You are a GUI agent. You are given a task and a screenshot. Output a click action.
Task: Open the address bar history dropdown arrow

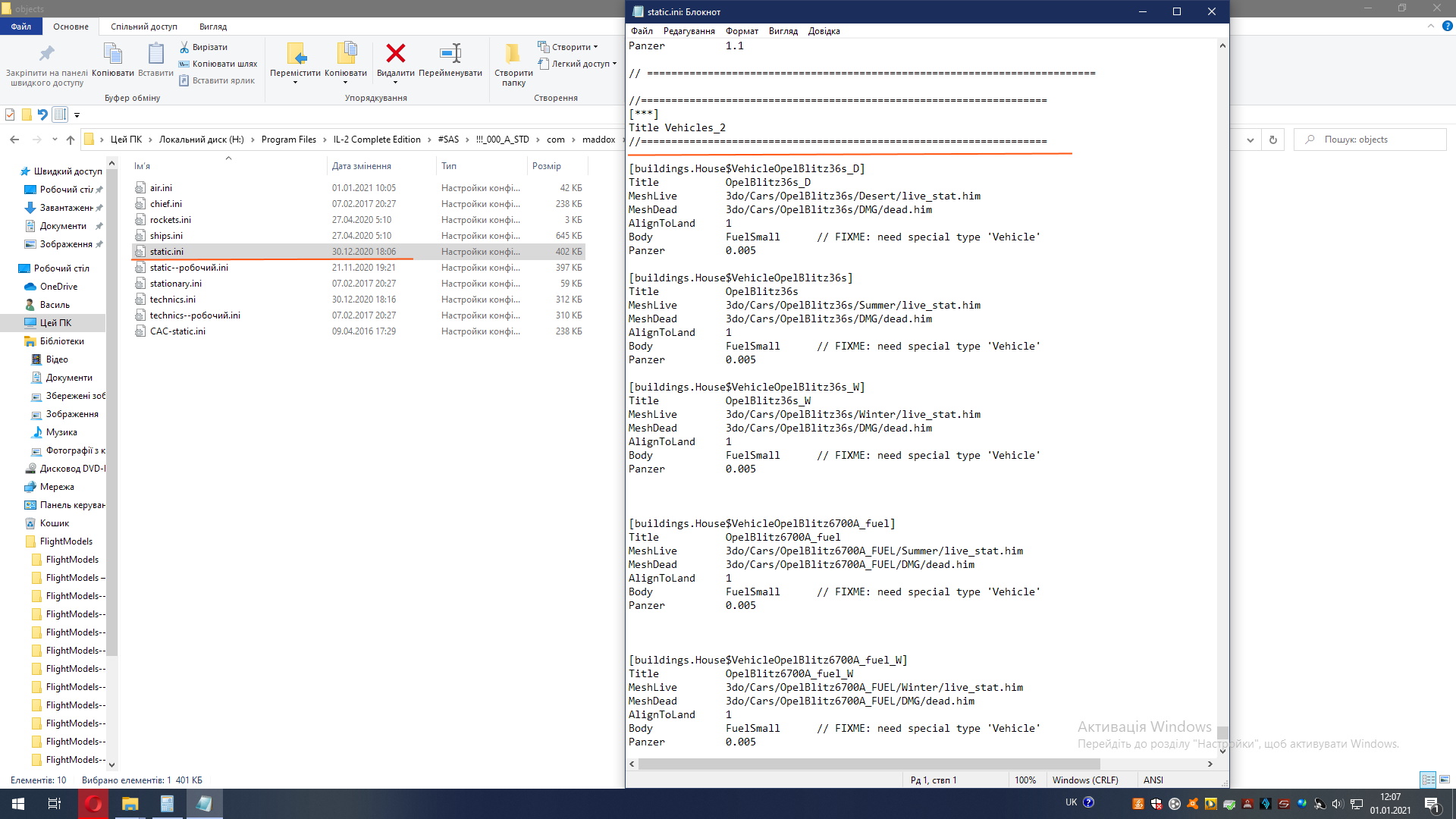[1250, 140]
